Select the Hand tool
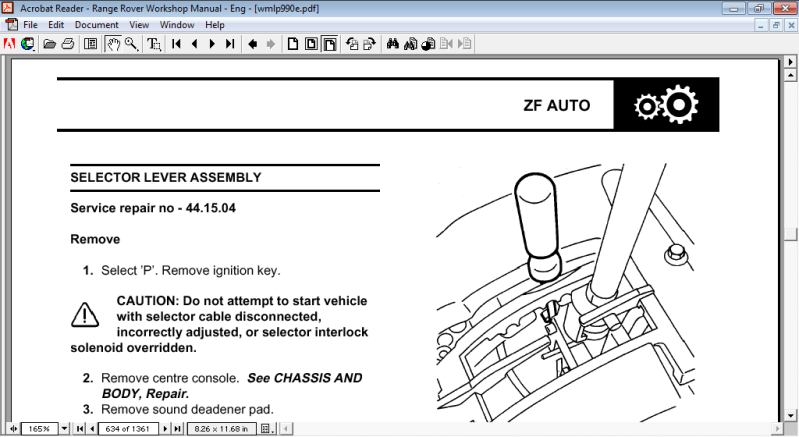799x437 pixels. click(x=113, y=44)
